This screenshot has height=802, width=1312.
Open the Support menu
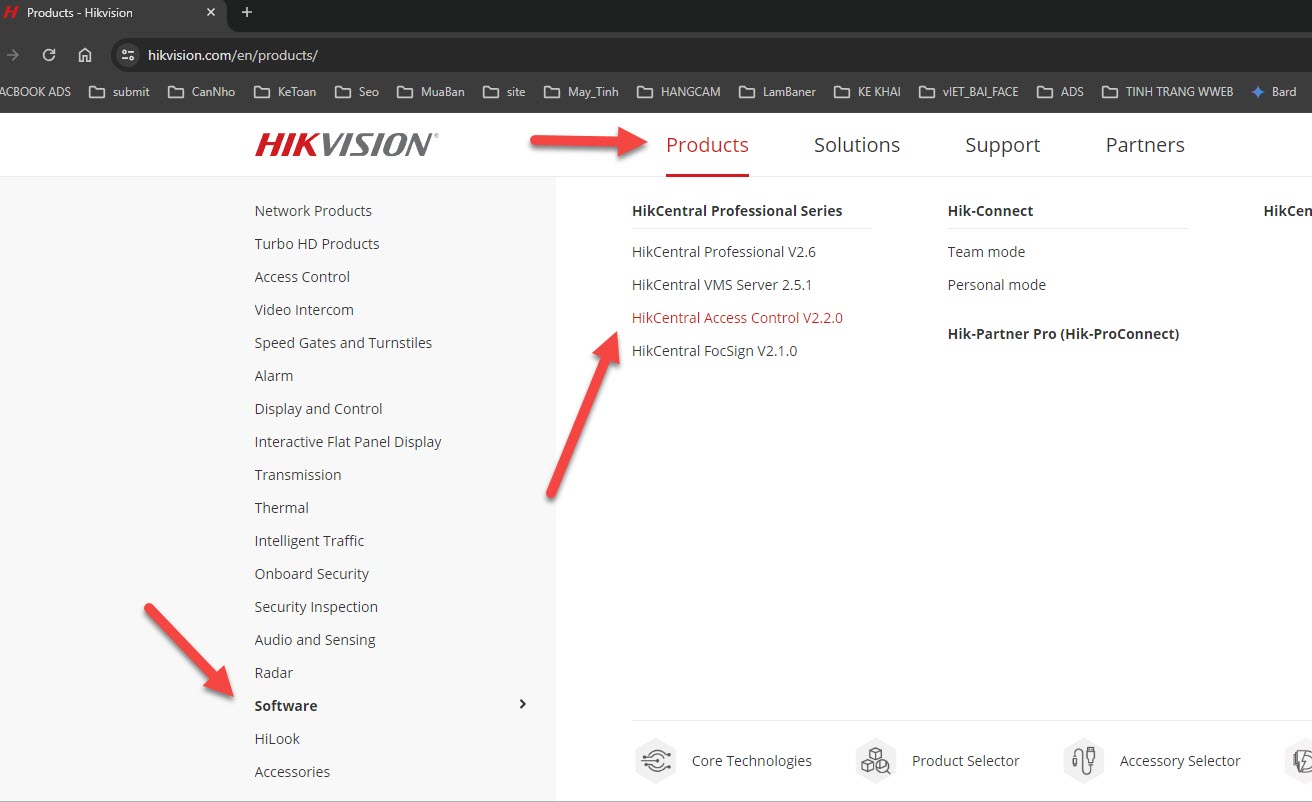point(1002,145)
